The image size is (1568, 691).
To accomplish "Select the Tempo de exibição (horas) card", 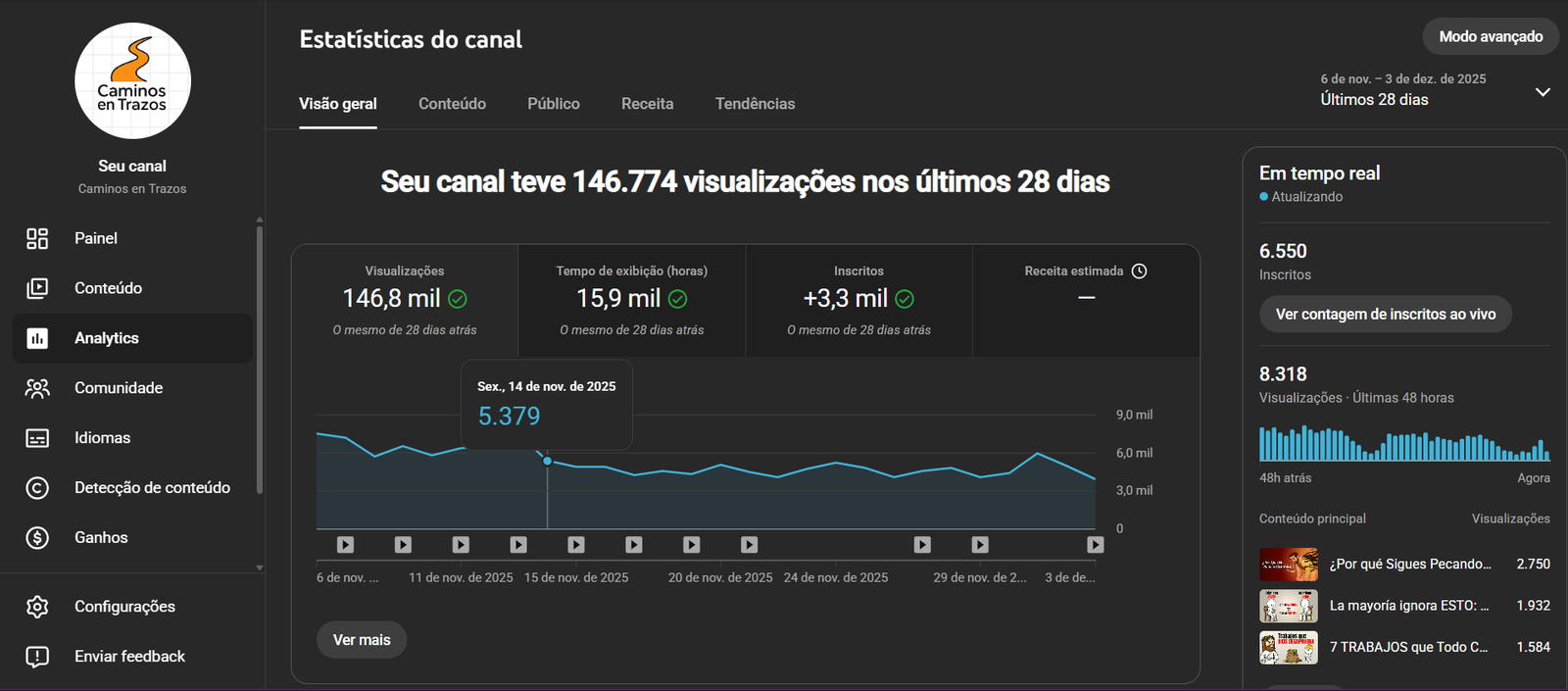I will pyautogui.click(x=632, y=300).
